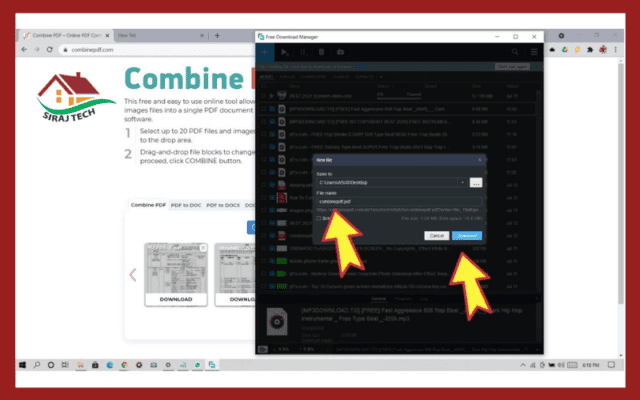640x400 pixels.
Task: Click the previous arrow beside the PDF thumbnails
Action: tap(133, 275)
